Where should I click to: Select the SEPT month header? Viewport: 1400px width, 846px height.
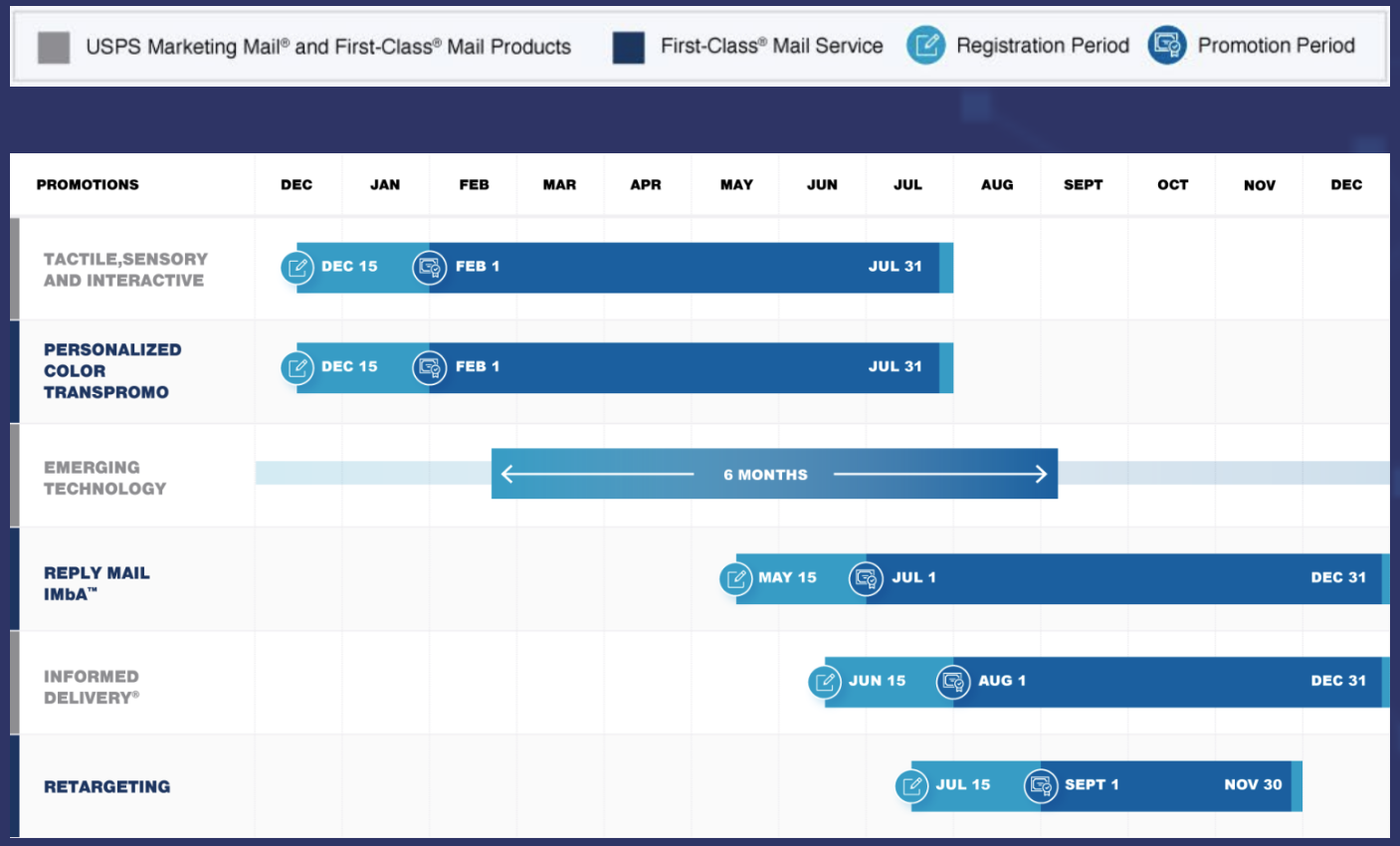click(1083, 185)
